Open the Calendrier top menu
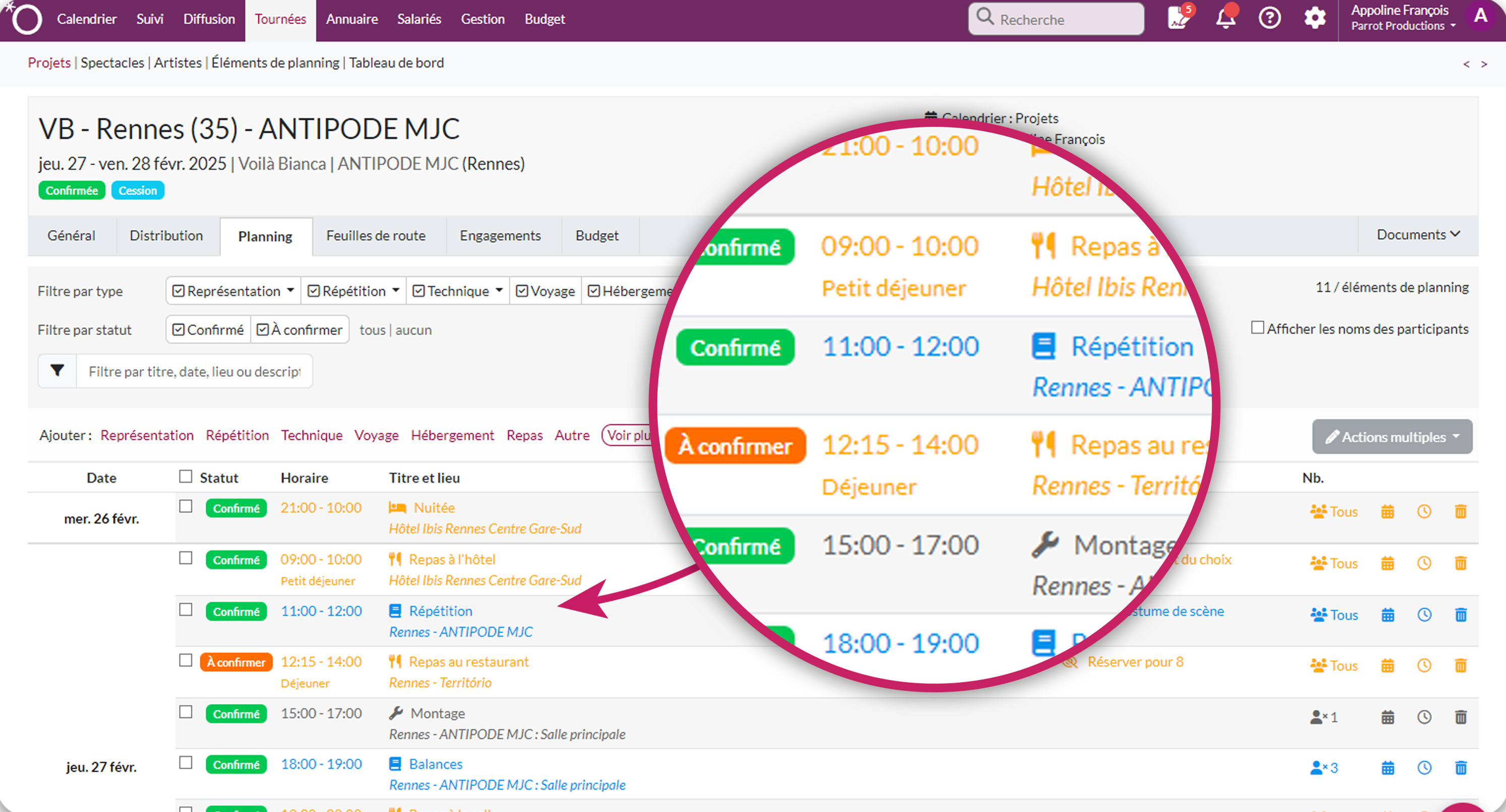 [87, 19]
